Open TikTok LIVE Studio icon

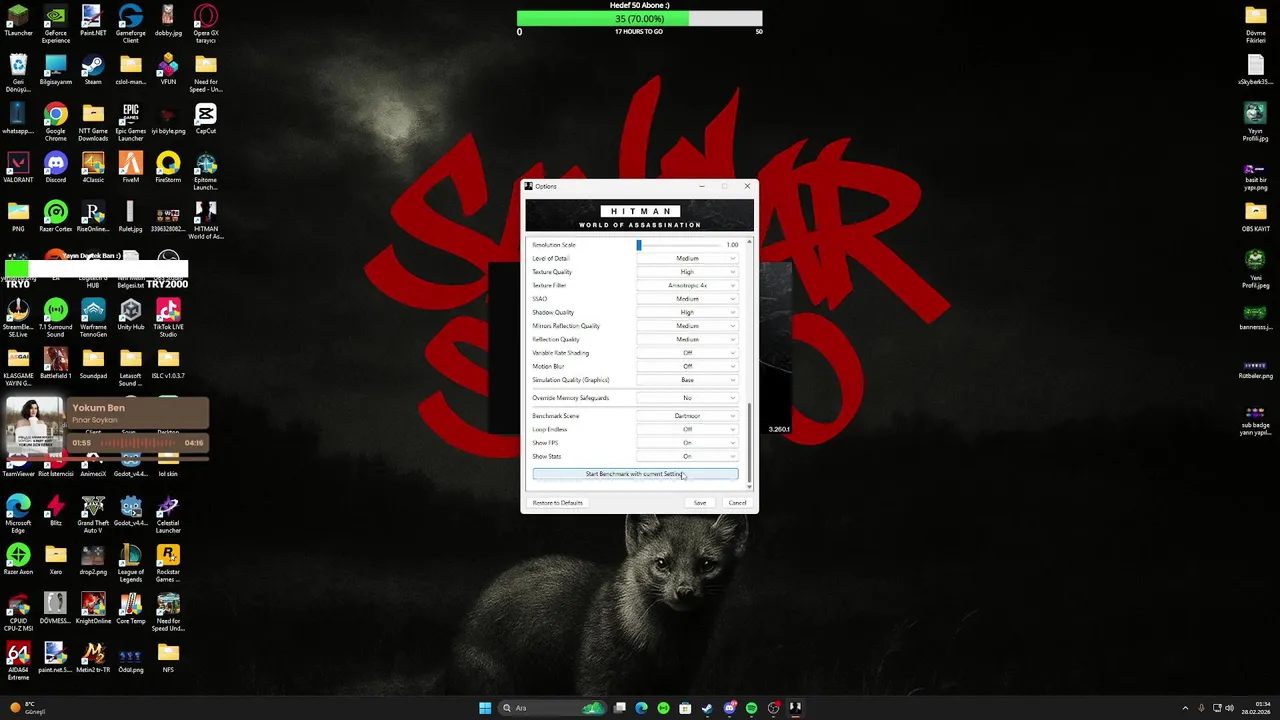(x=168, y=318)
